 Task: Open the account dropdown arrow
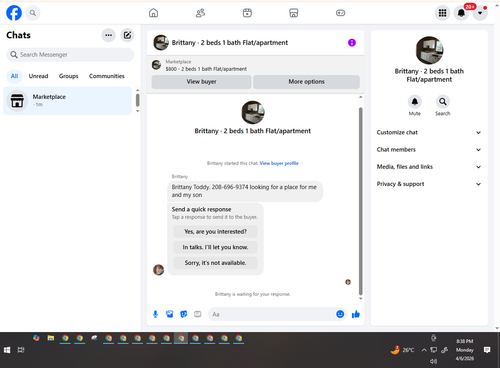[480, 13]
